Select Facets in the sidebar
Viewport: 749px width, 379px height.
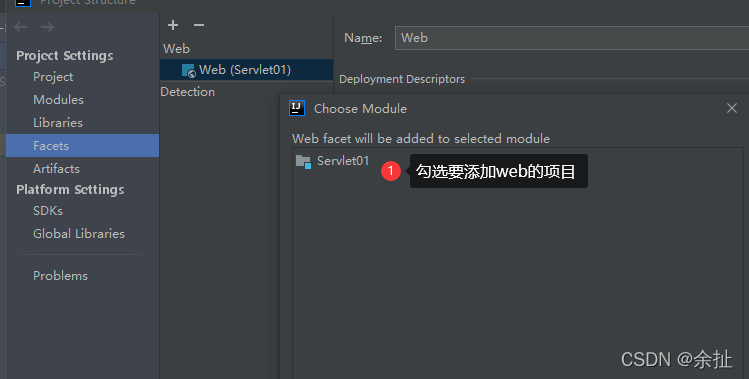[83, 145]
